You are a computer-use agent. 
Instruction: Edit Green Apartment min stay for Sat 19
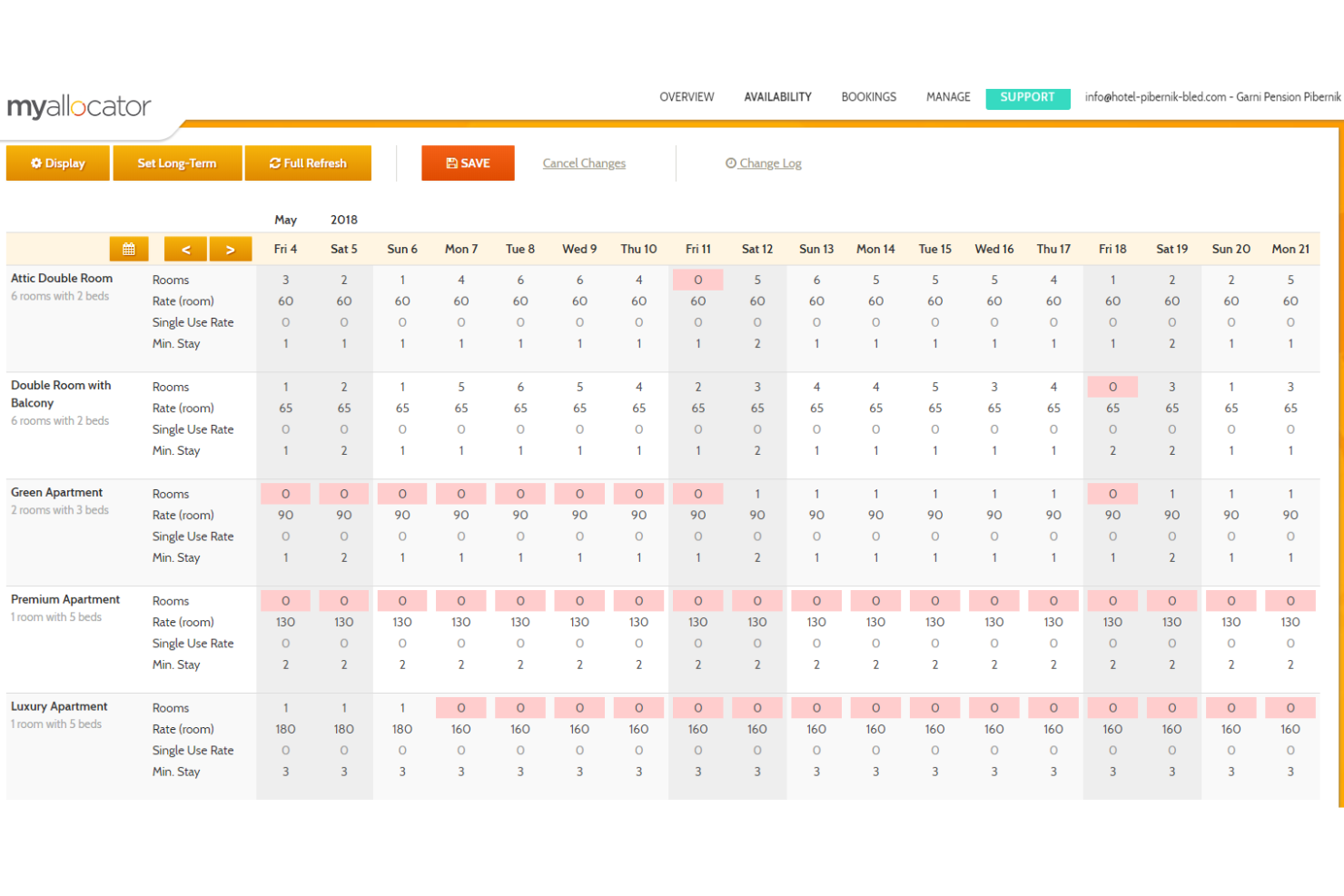click(x=1171, y=558)
